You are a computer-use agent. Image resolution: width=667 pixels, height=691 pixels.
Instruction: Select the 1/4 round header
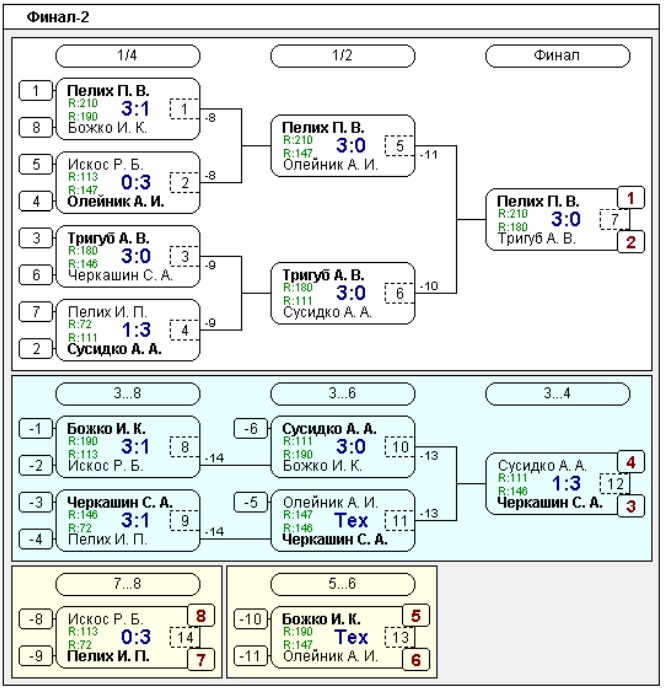(x=128, y=56)
